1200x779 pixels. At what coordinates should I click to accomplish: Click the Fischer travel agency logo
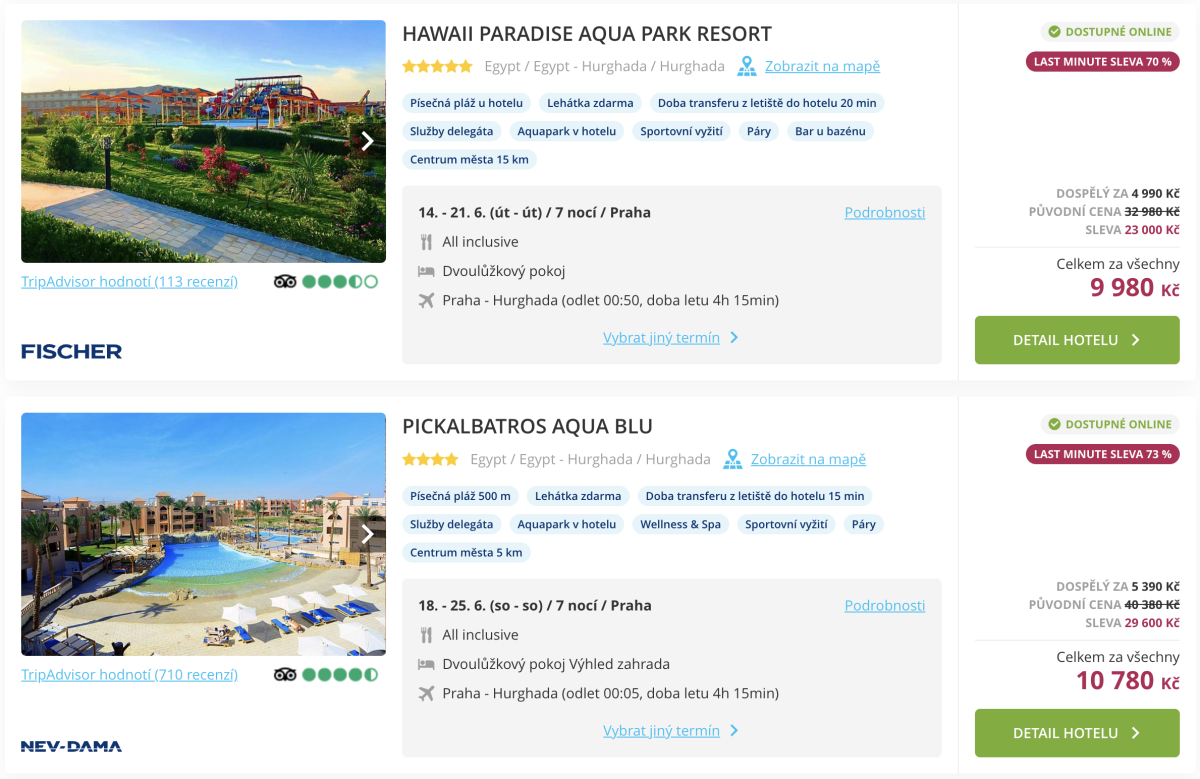coord(71,351)
